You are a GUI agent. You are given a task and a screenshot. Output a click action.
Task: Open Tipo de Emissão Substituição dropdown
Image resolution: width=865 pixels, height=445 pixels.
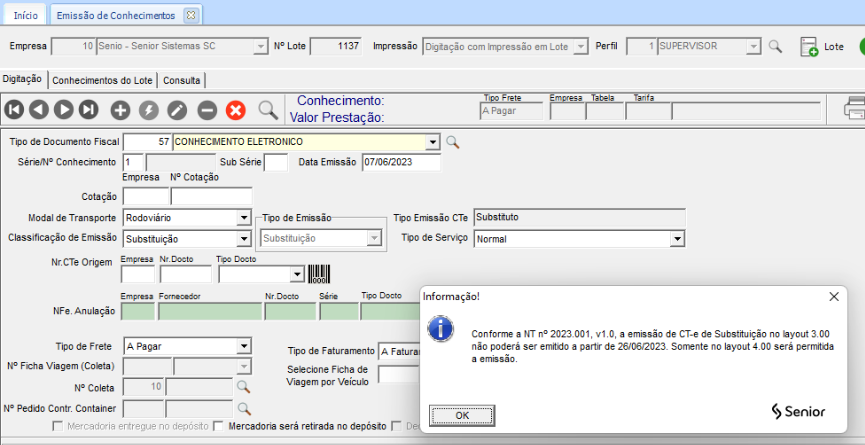(x=375, y=238)
